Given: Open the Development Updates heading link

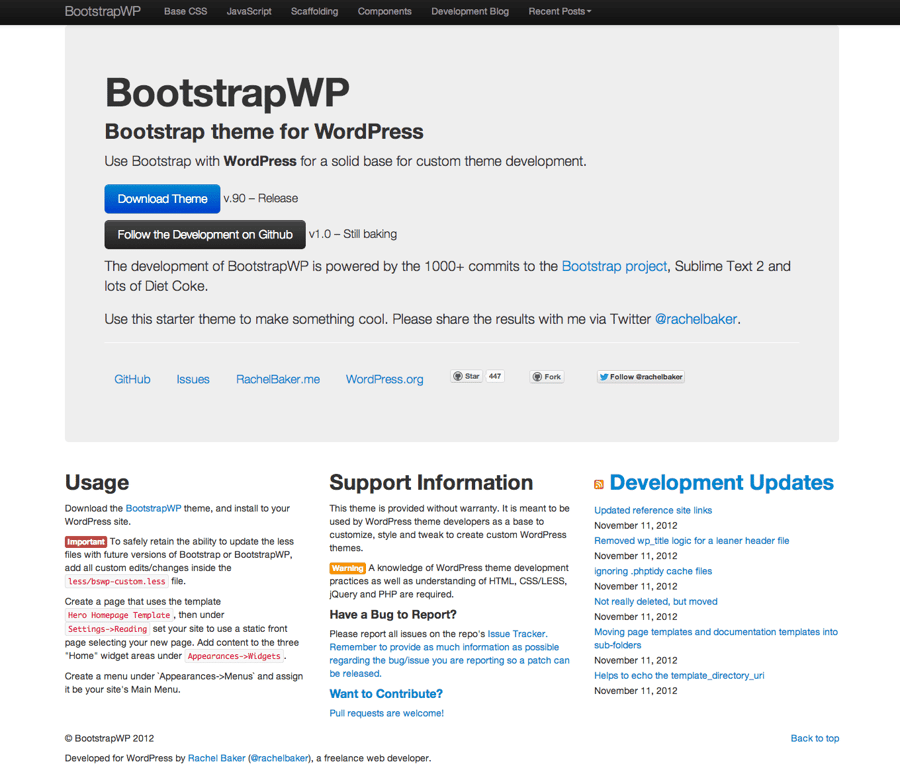Looking at the screenshot, I should click(721, 483).
